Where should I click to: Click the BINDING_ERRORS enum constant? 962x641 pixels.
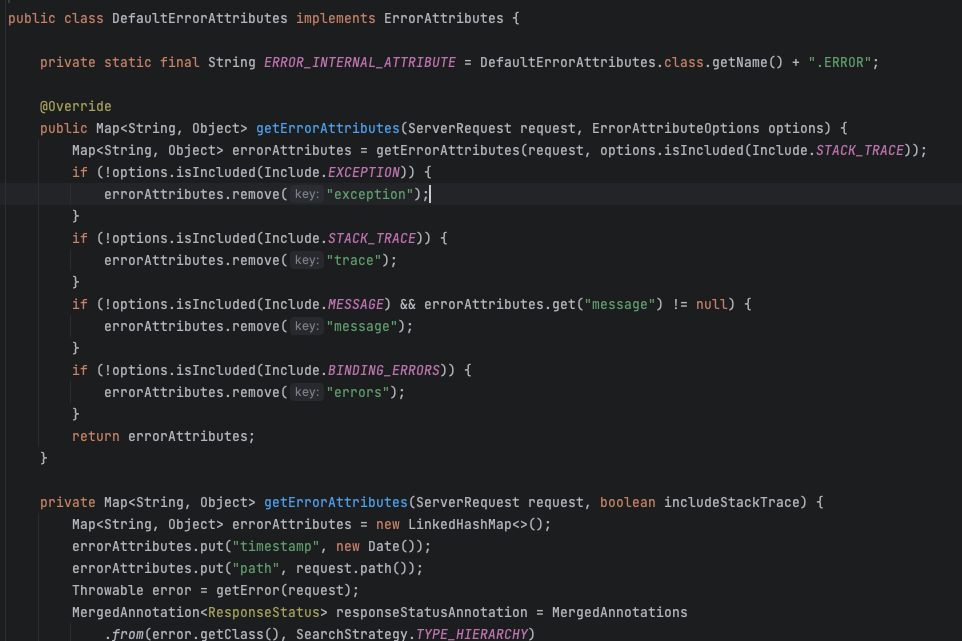[384, 370]
